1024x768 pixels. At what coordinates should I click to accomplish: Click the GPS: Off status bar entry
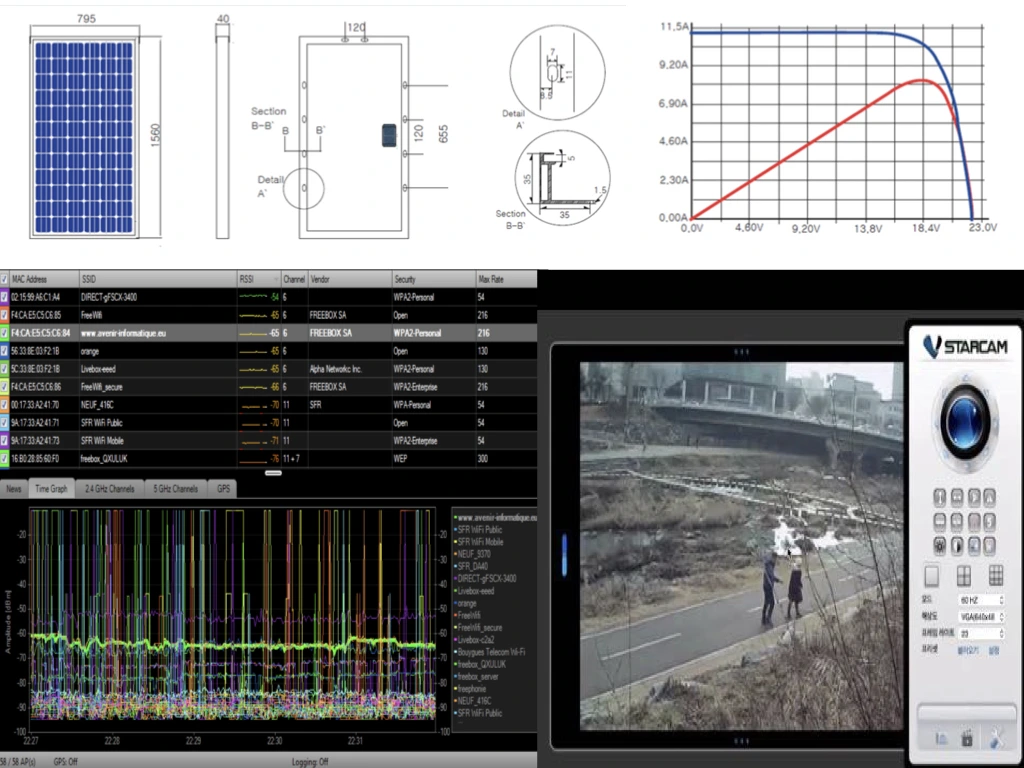point(66,762)
